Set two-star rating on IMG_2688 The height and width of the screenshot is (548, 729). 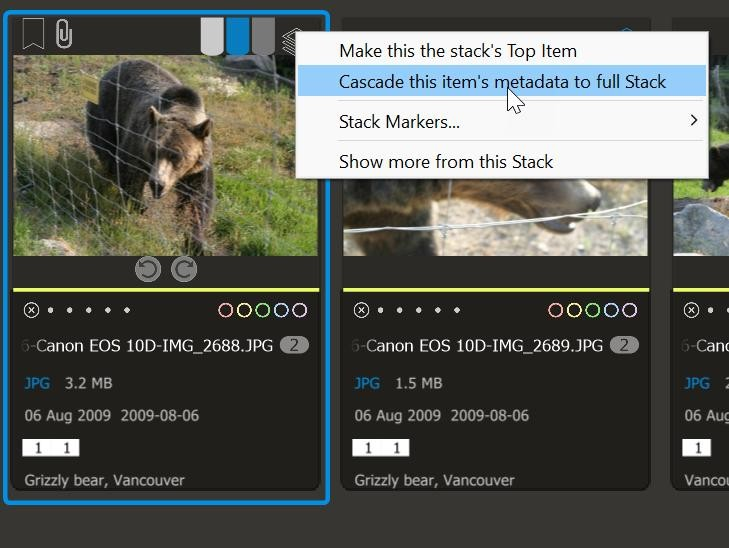pyautogui.click(x=69, y=310)
